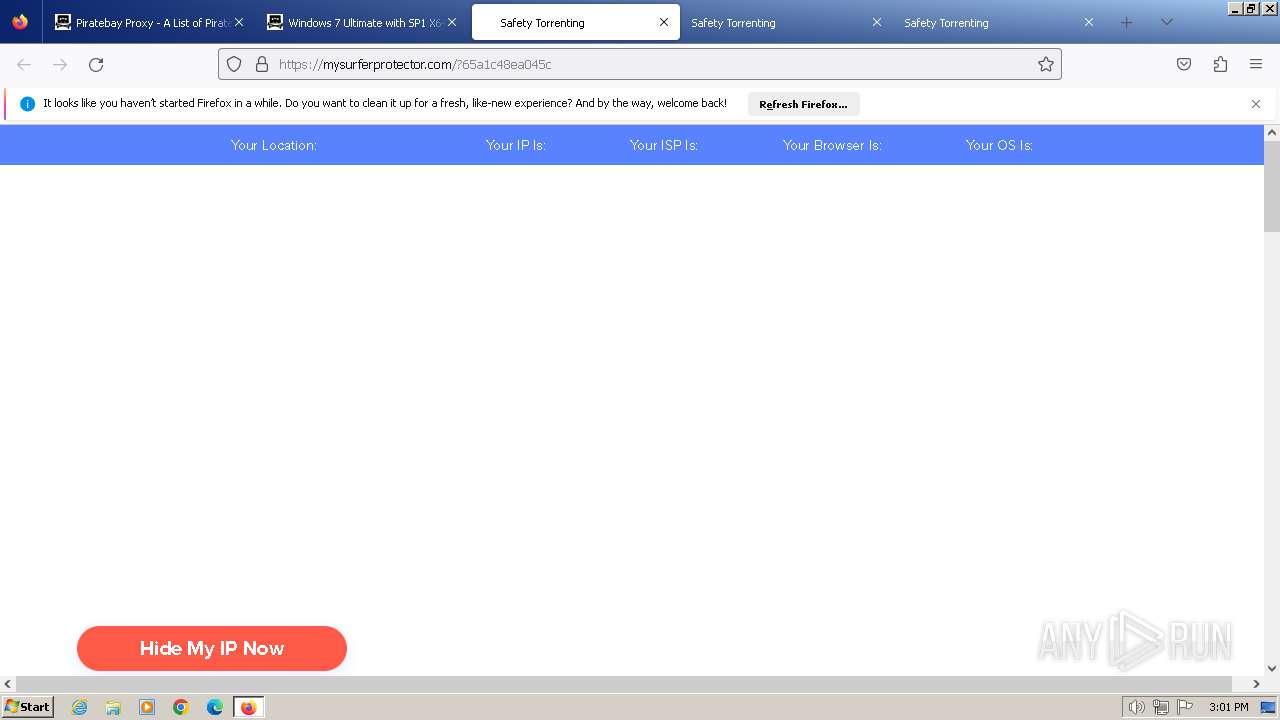Click the Your ISP Is label

pos(664,145)
